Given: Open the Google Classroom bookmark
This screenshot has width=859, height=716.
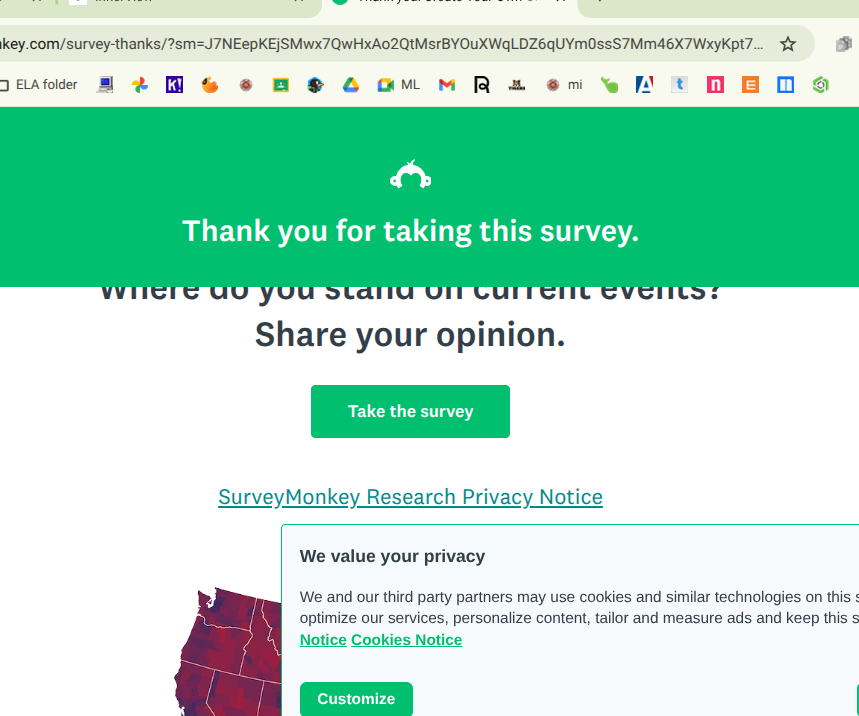Looking at the screenshot, I should pyautogui.click(x=281, y=85).
